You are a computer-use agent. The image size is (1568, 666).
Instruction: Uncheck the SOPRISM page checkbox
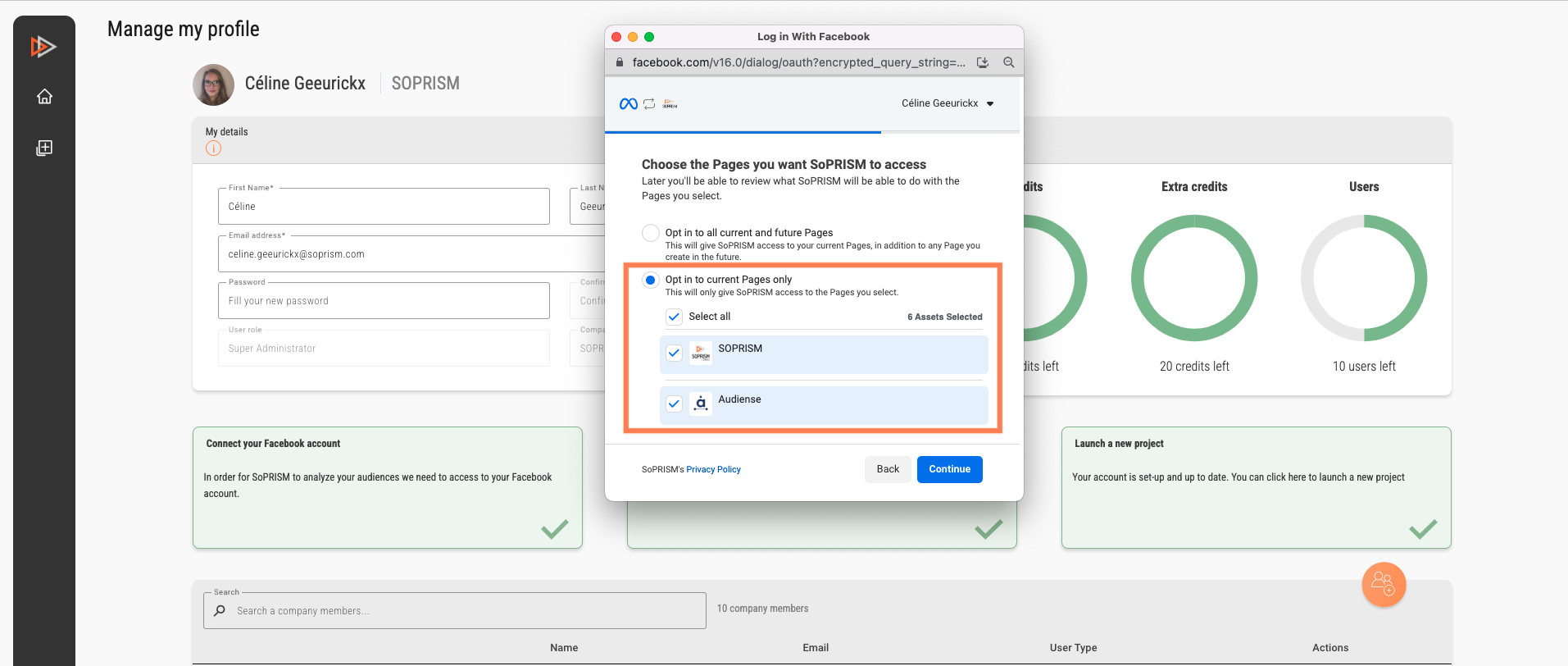pyautogui.click(x=674, y=353)
